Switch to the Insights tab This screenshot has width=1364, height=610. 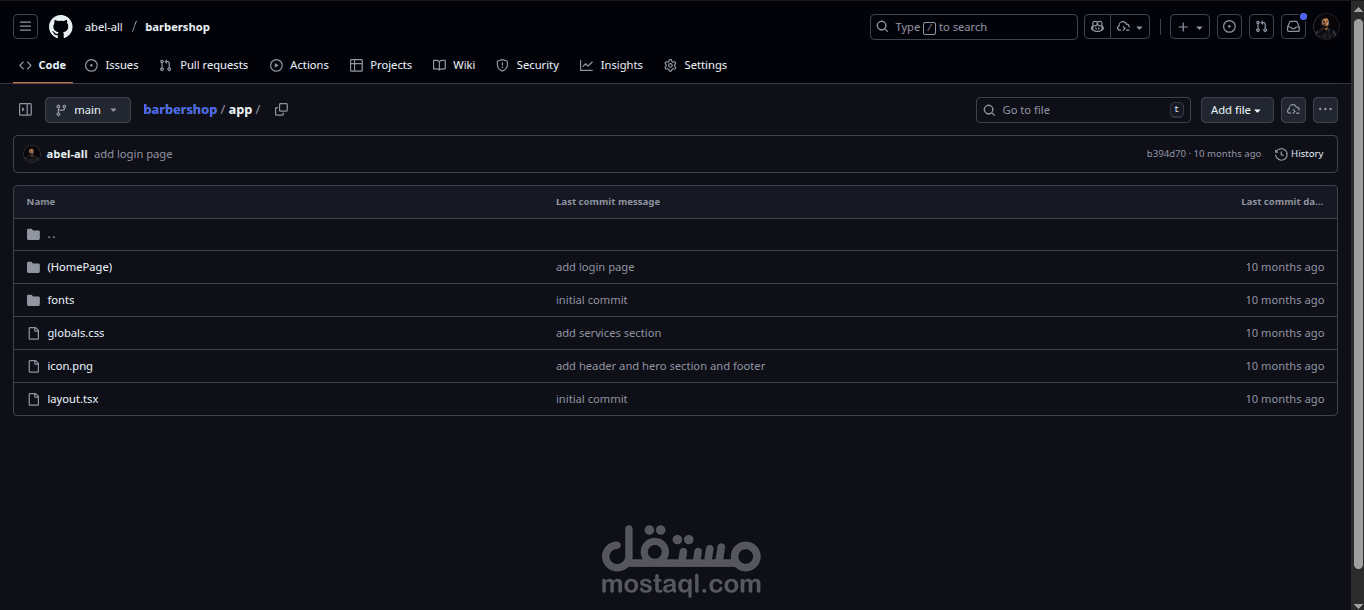[x=611, y=65]
